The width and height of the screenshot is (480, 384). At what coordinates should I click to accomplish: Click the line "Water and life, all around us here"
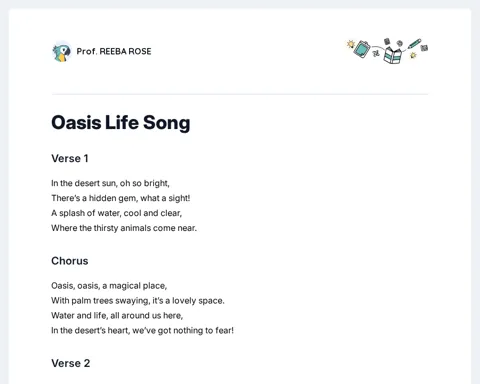point(117,315)
